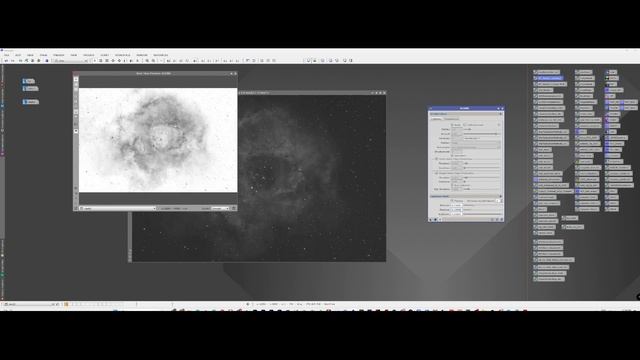Open view list dropdown in Real-Time Preview footer
640x360 pixels.
pos(118,208)
